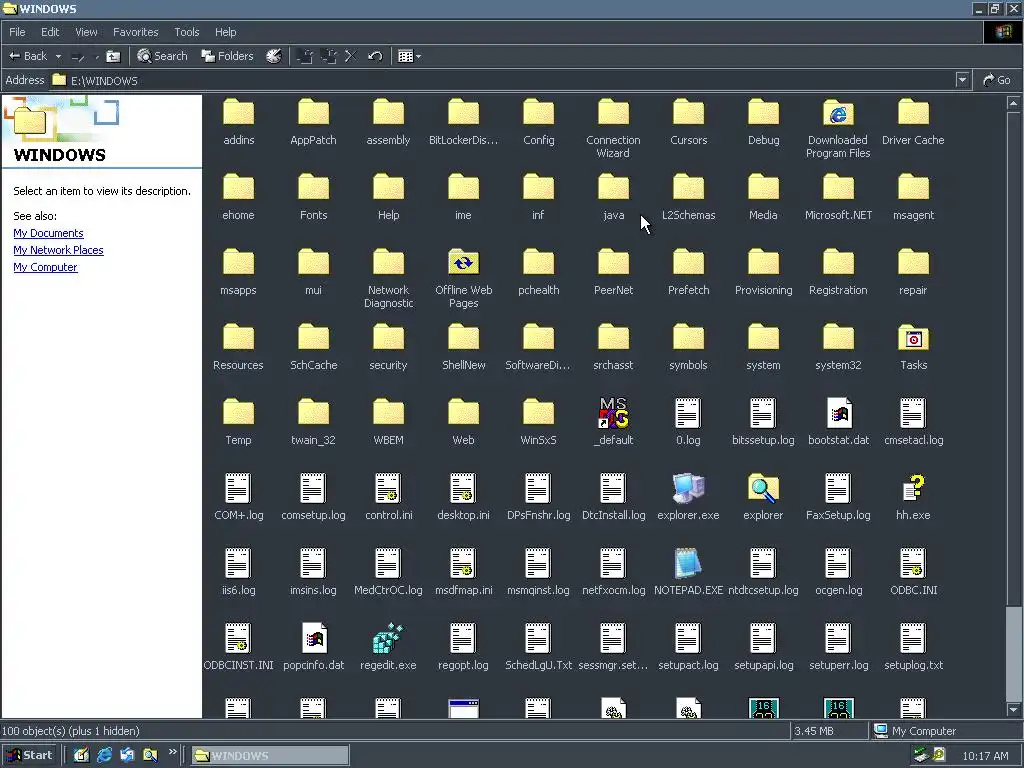
Task: Click the Start button on taskbar
Action: click(x=29, y=755)
